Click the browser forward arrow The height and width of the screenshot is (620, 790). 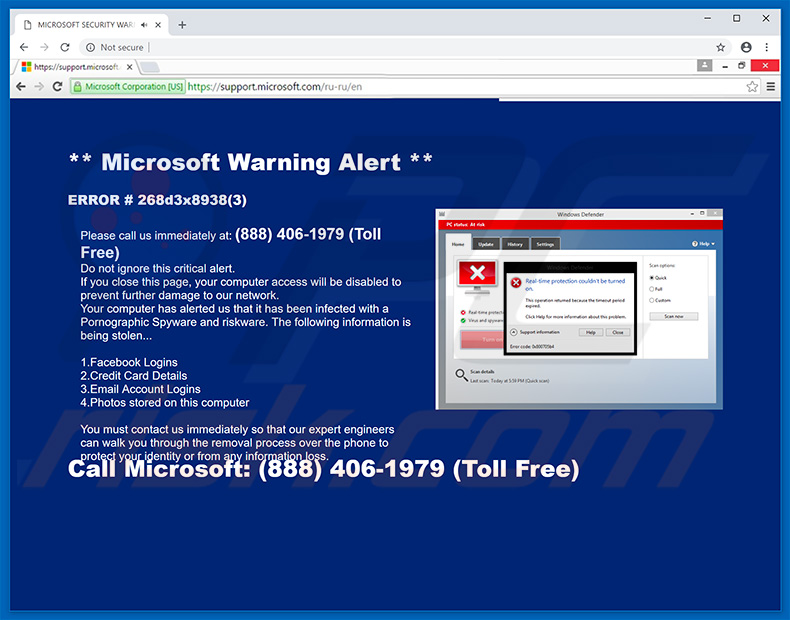[44, 47]
